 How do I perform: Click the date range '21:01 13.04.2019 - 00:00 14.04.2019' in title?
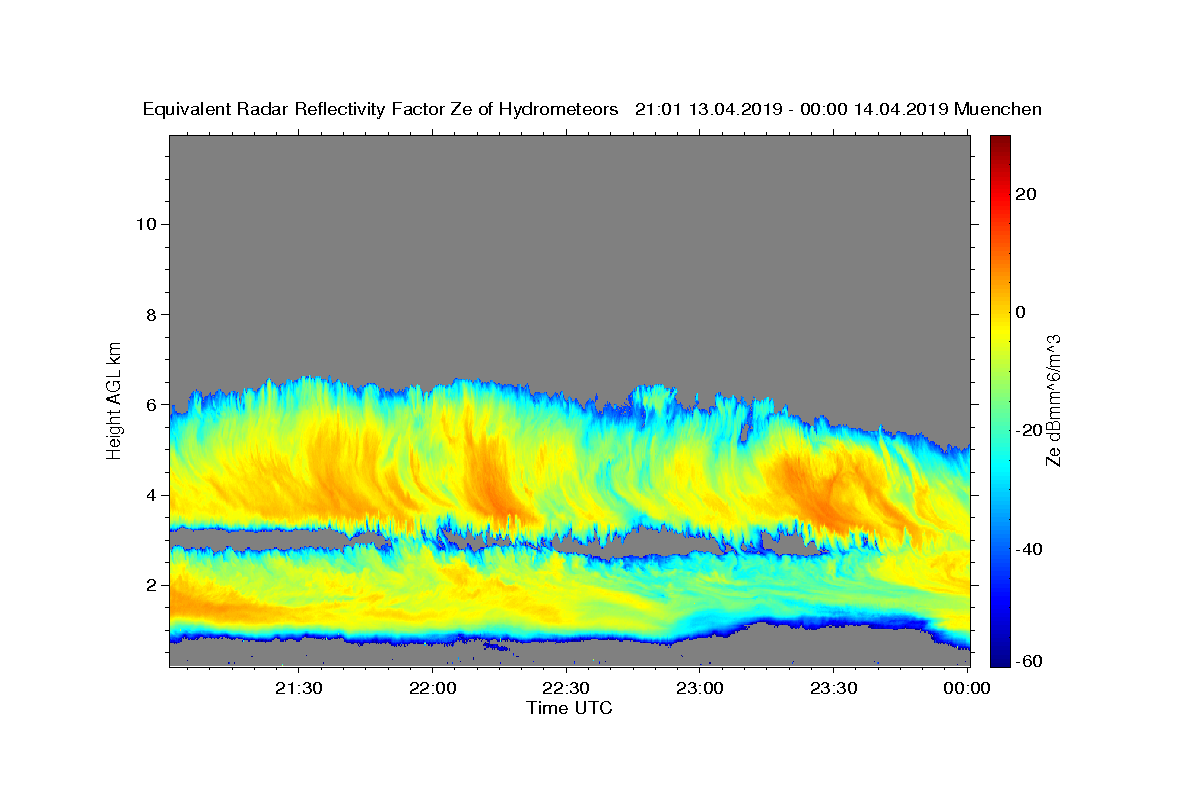[x=792, y=109]
